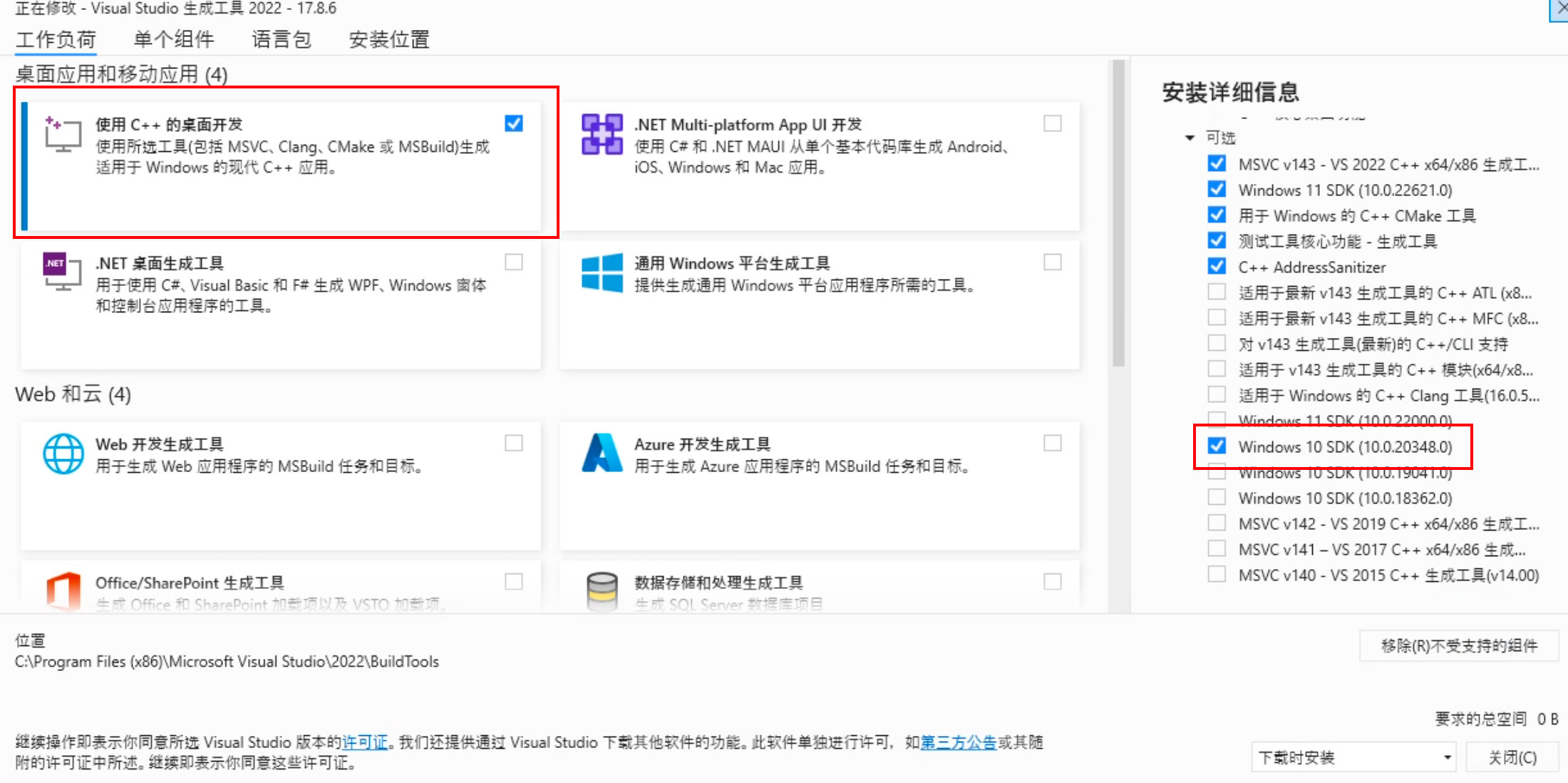Open the 许可证 link
1568x783 pixels.
click(365, 742)
